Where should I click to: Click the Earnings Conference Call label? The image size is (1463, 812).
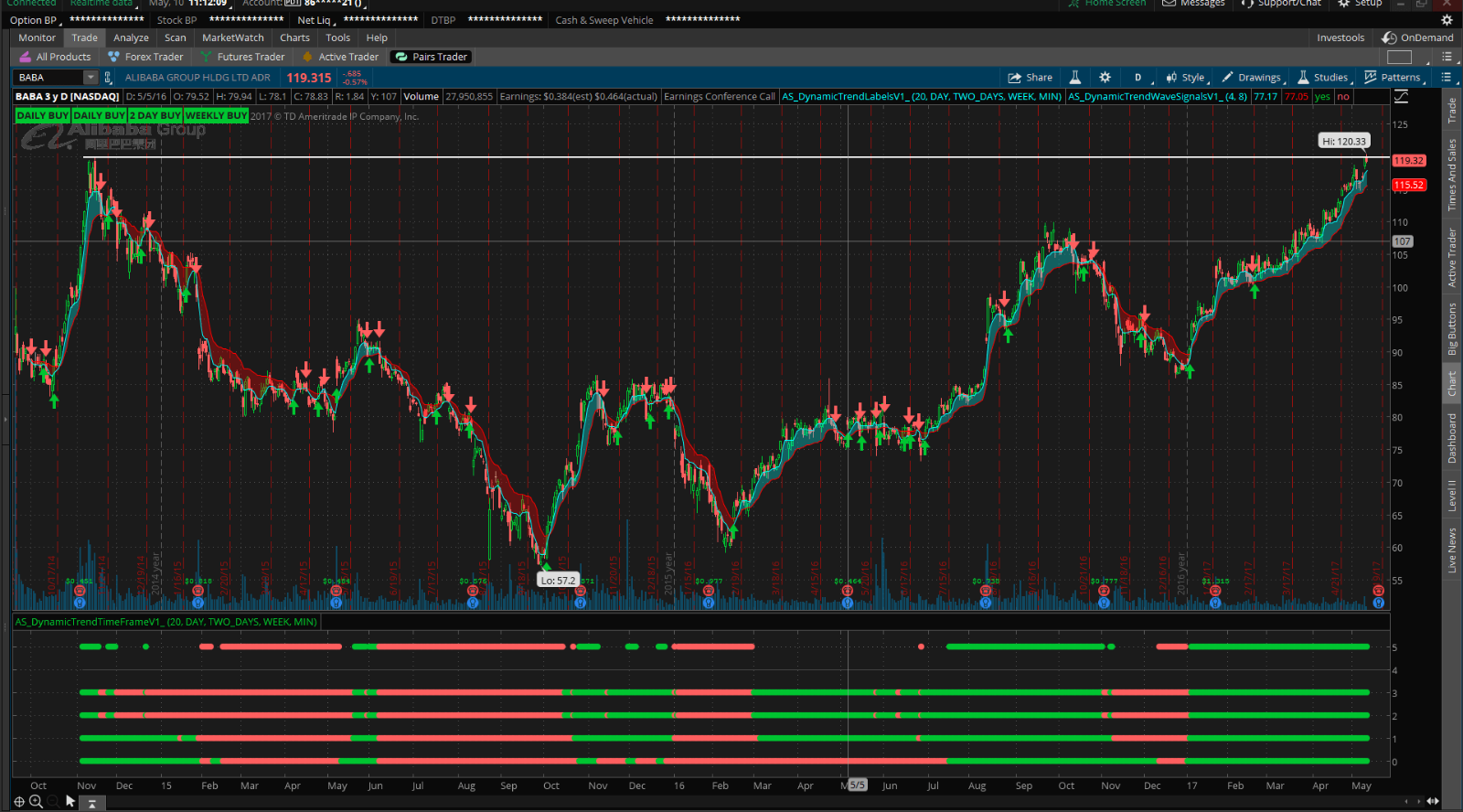pos(719,96)
